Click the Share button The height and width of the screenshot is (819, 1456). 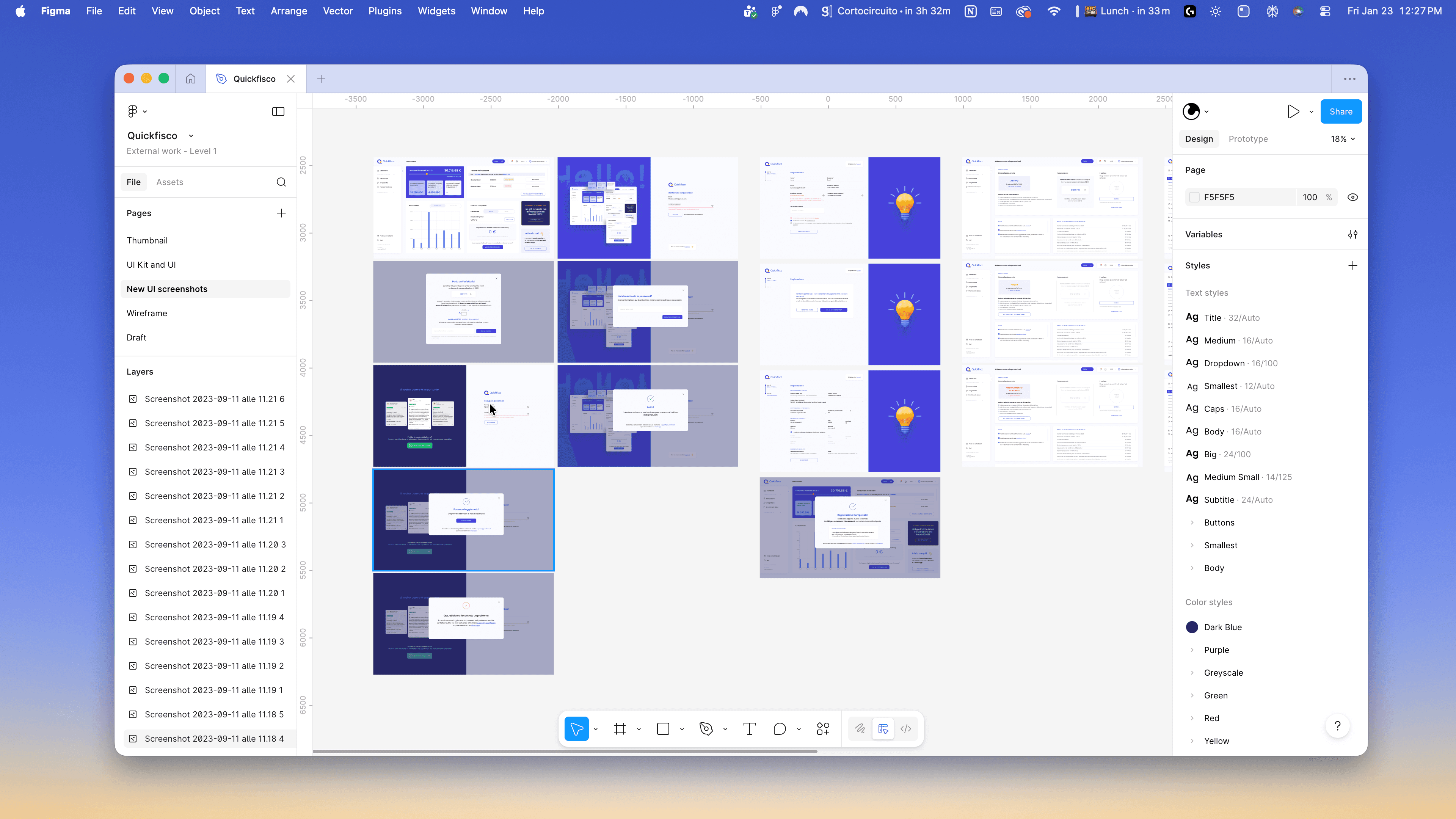pos(1341,111)
